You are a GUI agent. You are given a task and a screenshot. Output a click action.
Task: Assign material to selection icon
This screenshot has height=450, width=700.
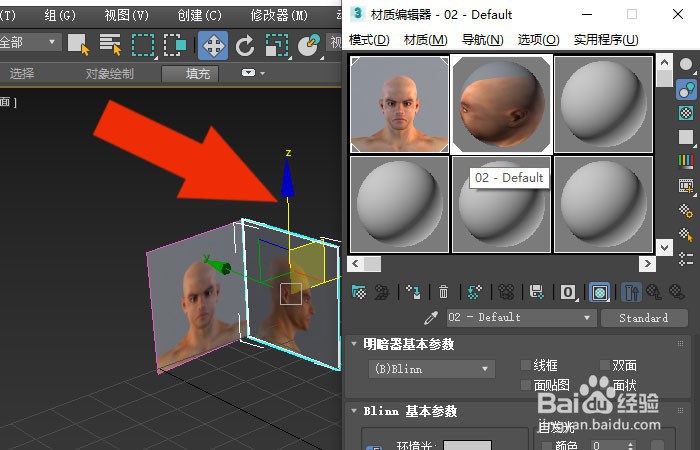[x=413, y=292]
